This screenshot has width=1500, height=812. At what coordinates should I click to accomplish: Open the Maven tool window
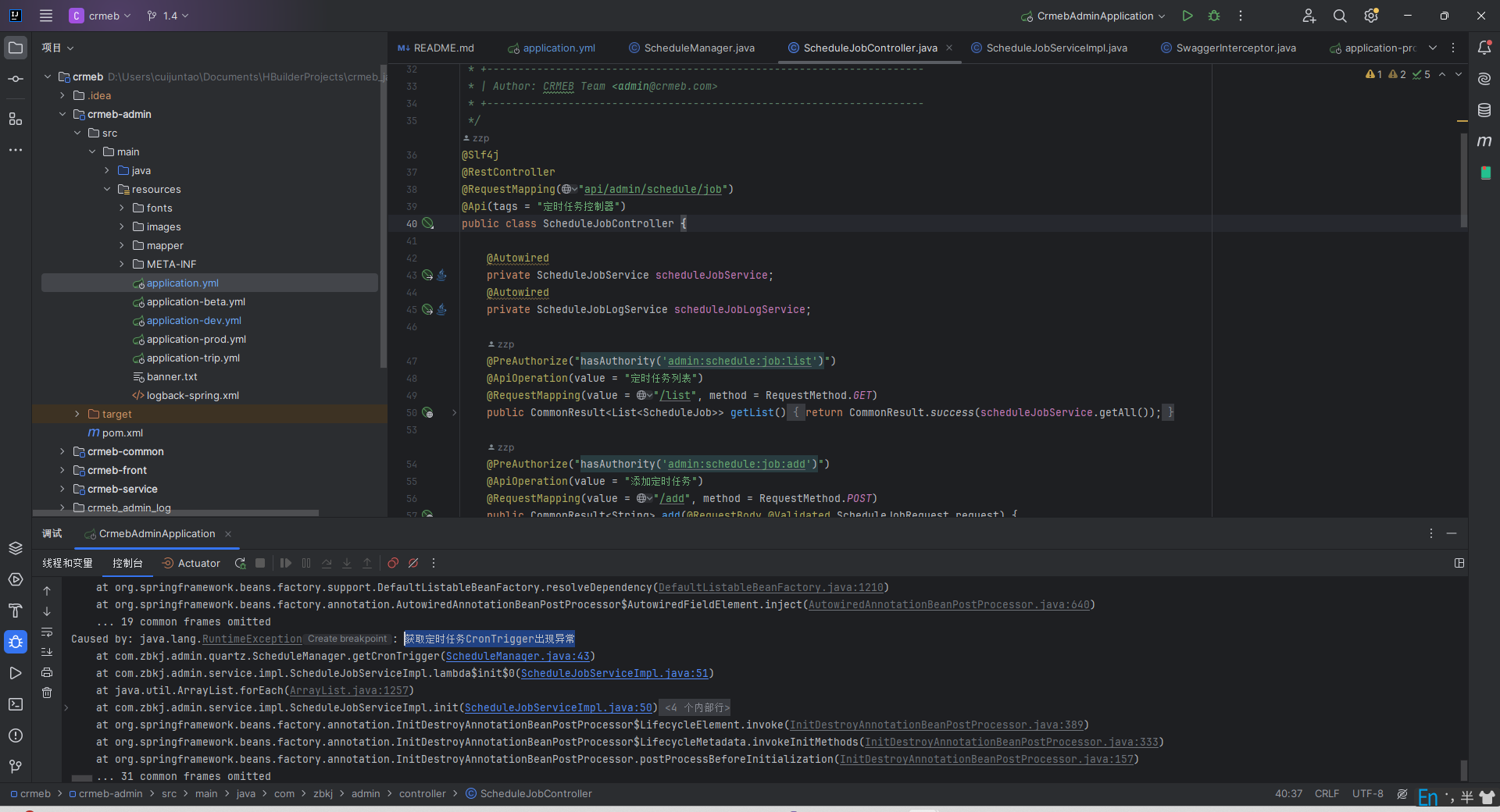click(1484, 141)
